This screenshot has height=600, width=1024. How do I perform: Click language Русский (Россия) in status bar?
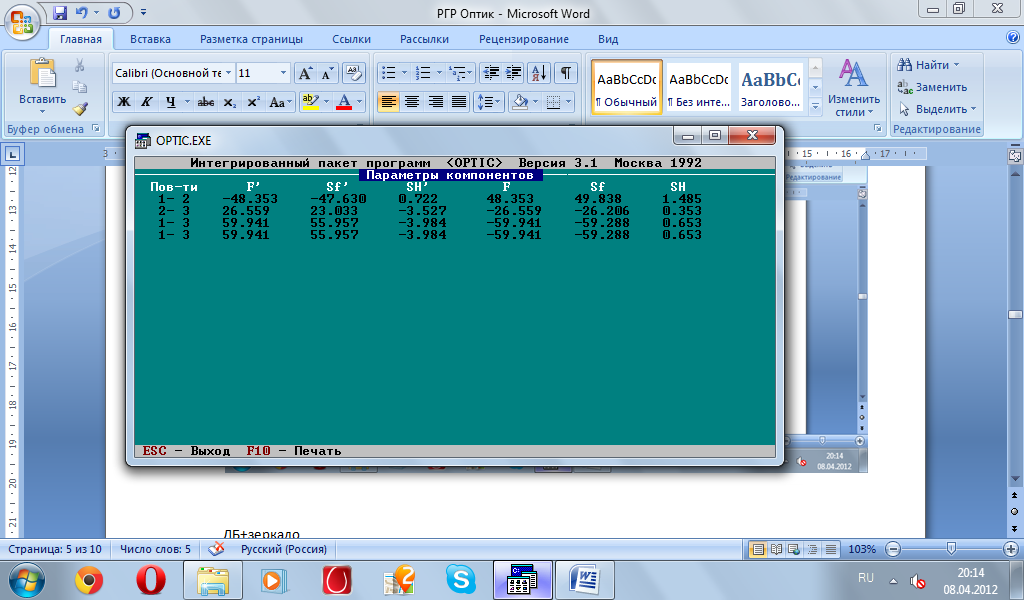(x=283, y=549)
